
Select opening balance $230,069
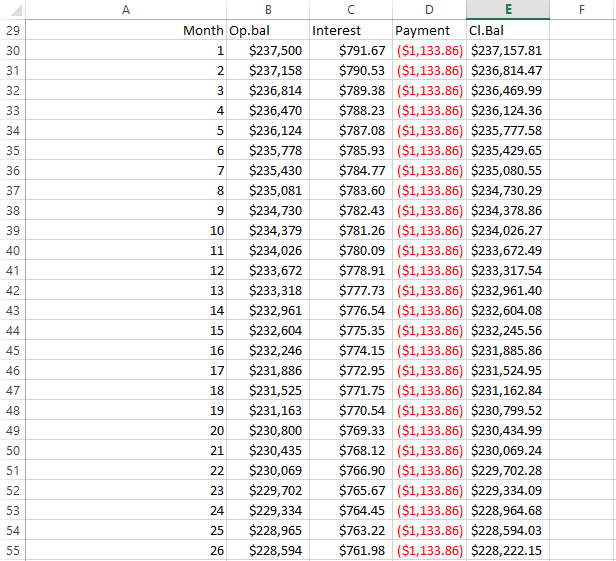click(268, 470)
